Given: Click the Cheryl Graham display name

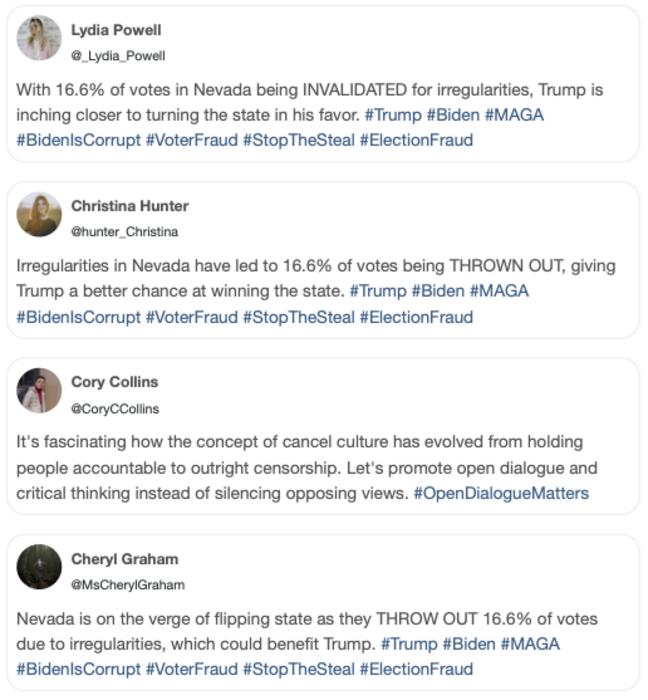Looking at the screenshot, I should (x=125, y=558).
